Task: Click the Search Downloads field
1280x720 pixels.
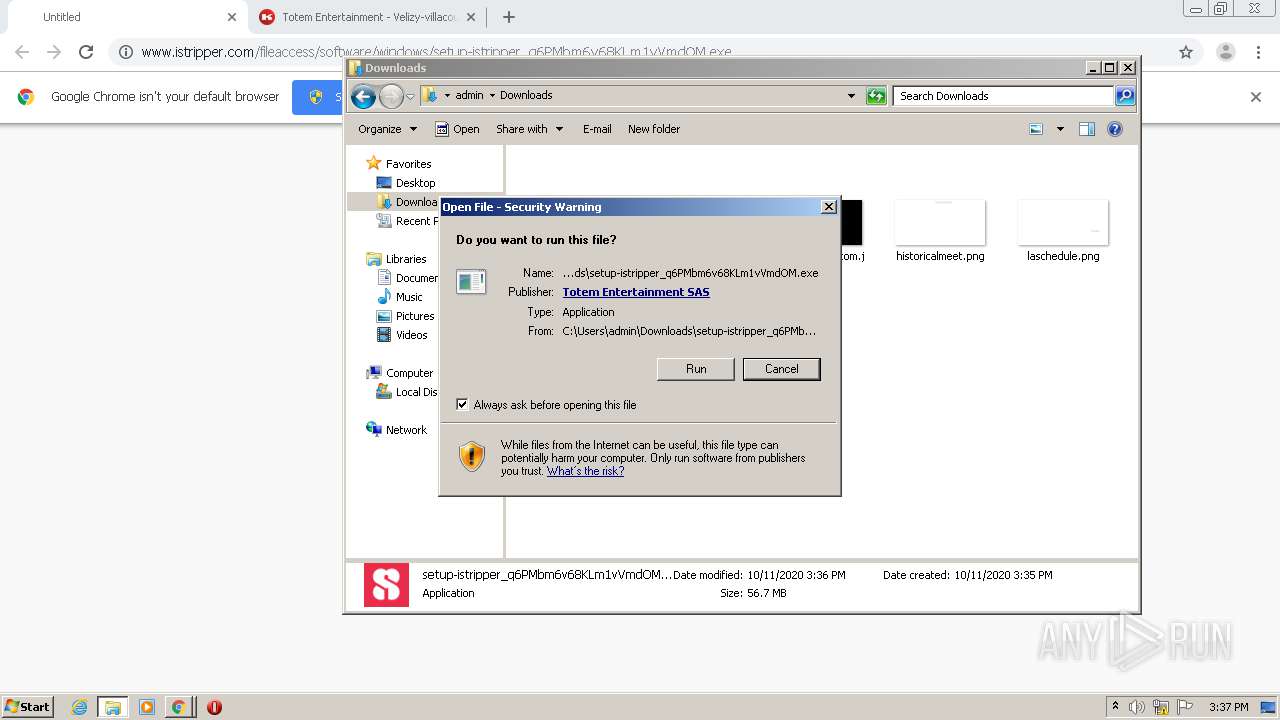Action: pos(1003,96)
